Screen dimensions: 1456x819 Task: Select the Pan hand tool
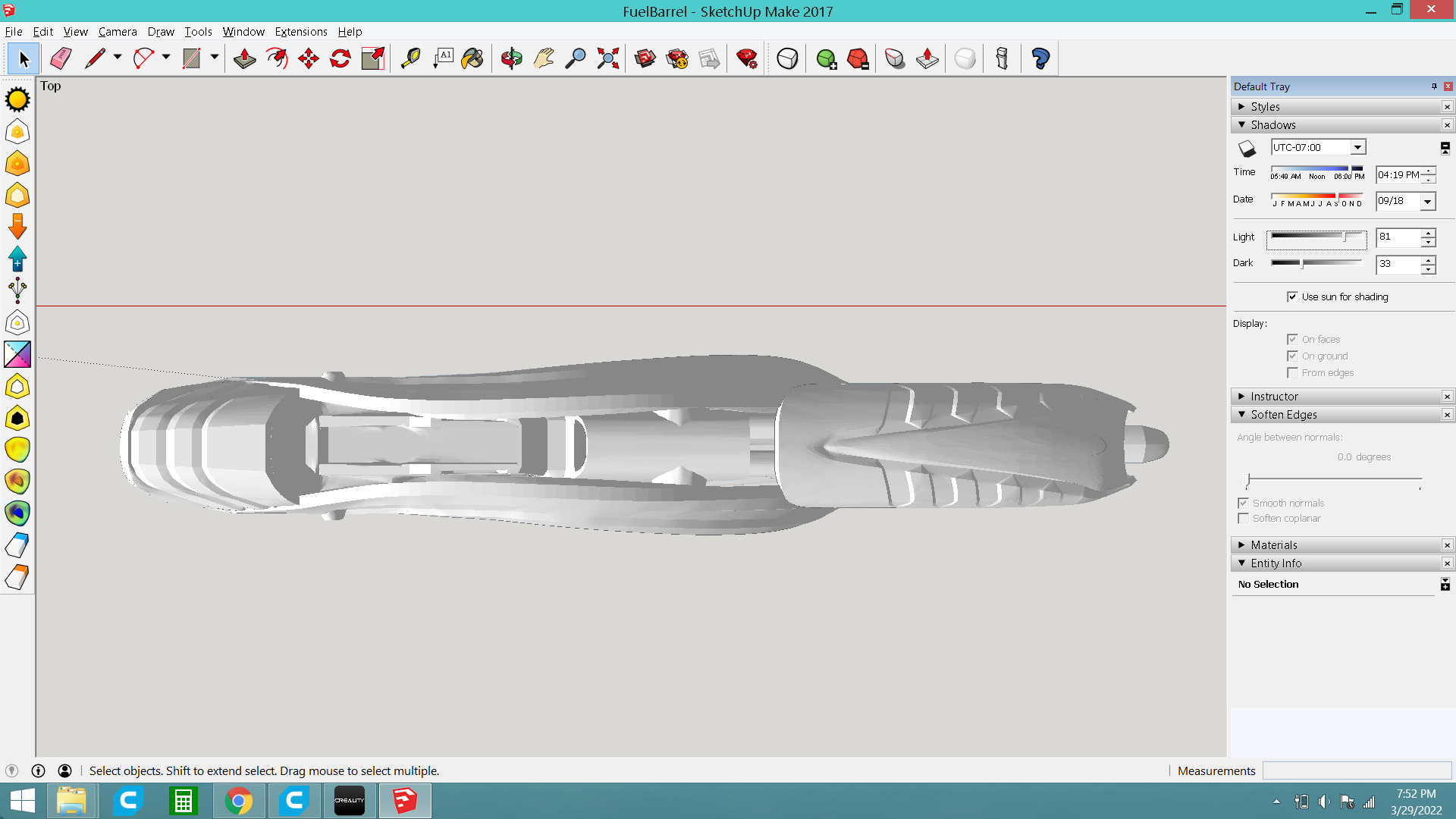coord(544,58)
